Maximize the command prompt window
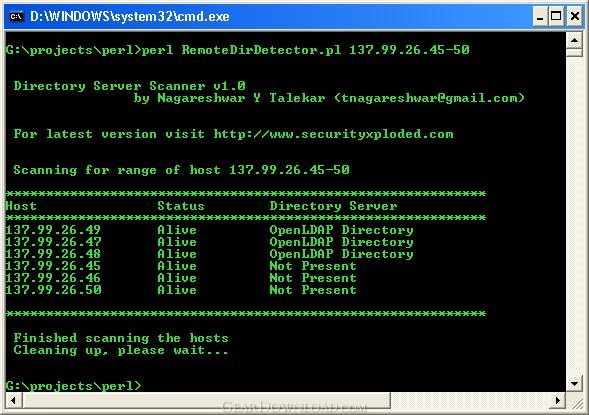 point(556,17)
